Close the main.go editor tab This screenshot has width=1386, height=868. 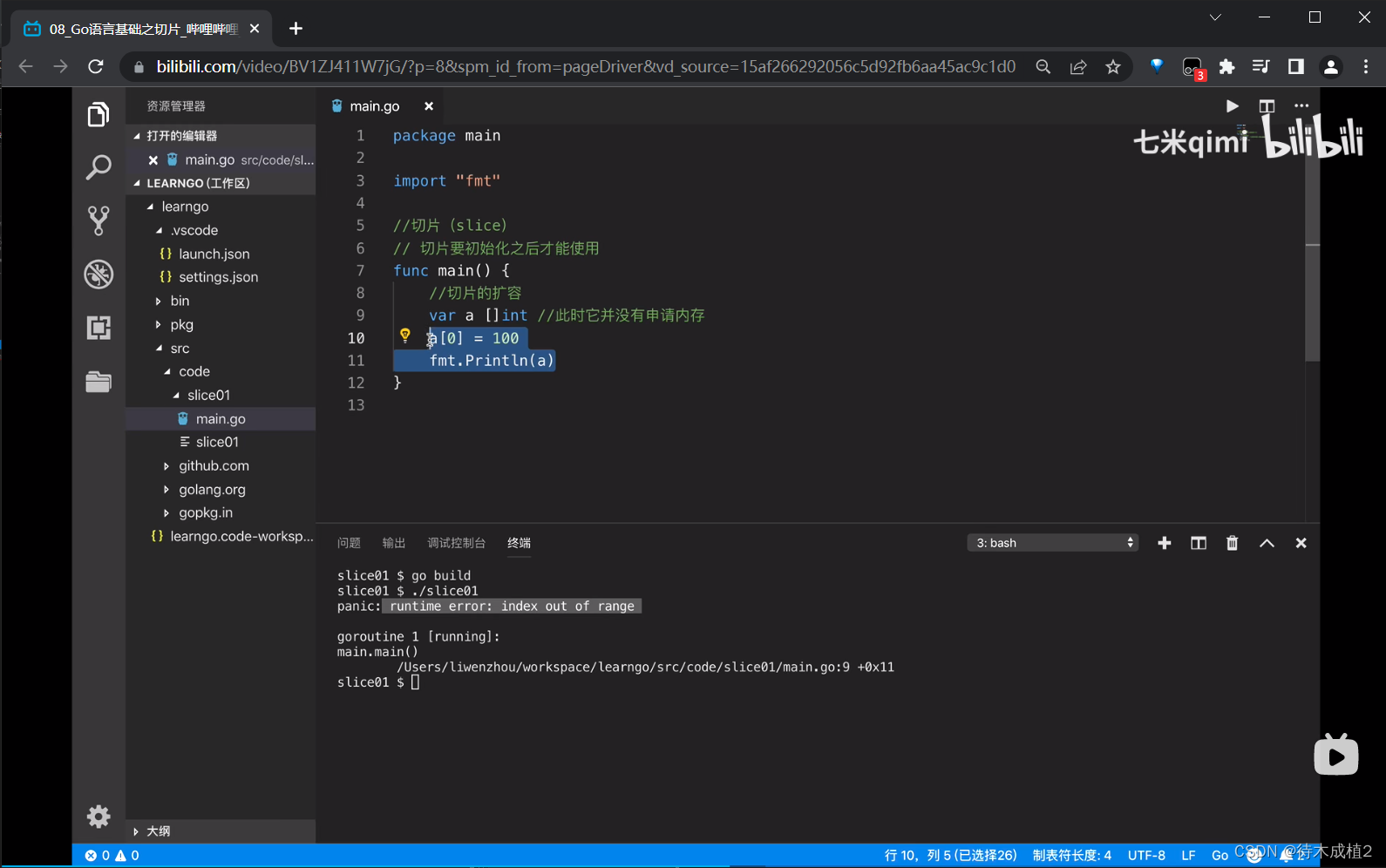[x=429, y=106]
